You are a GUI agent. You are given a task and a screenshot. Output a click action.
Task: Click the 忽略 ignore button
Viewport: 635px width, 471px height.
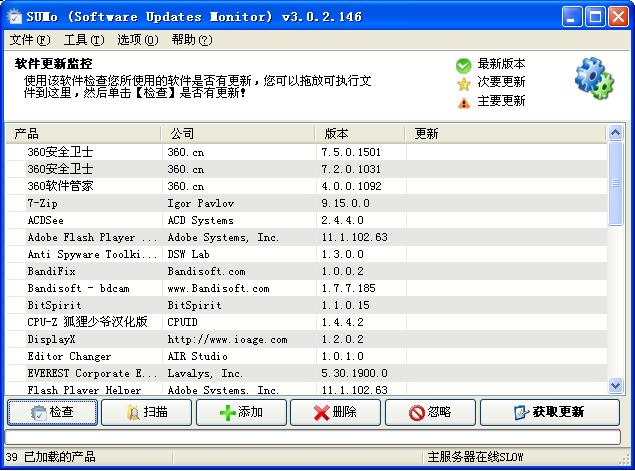(430, 412)
